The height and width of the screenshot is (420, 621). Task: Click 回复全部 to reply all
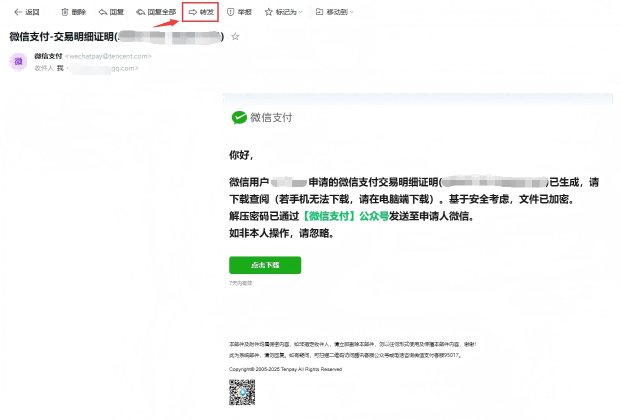(156, 12)
